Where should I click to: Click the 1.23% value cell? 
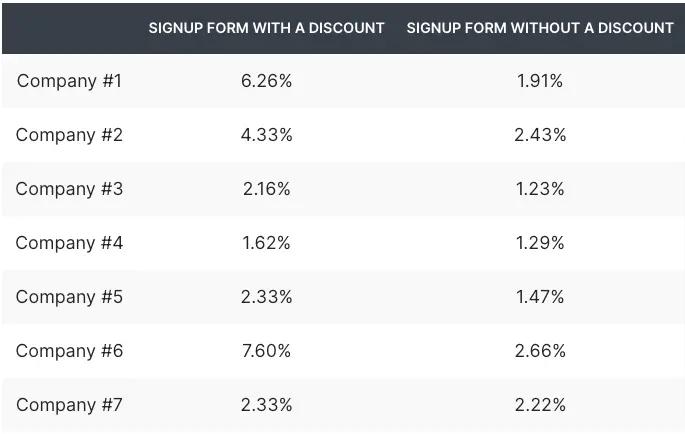click(x=540, y=189)
